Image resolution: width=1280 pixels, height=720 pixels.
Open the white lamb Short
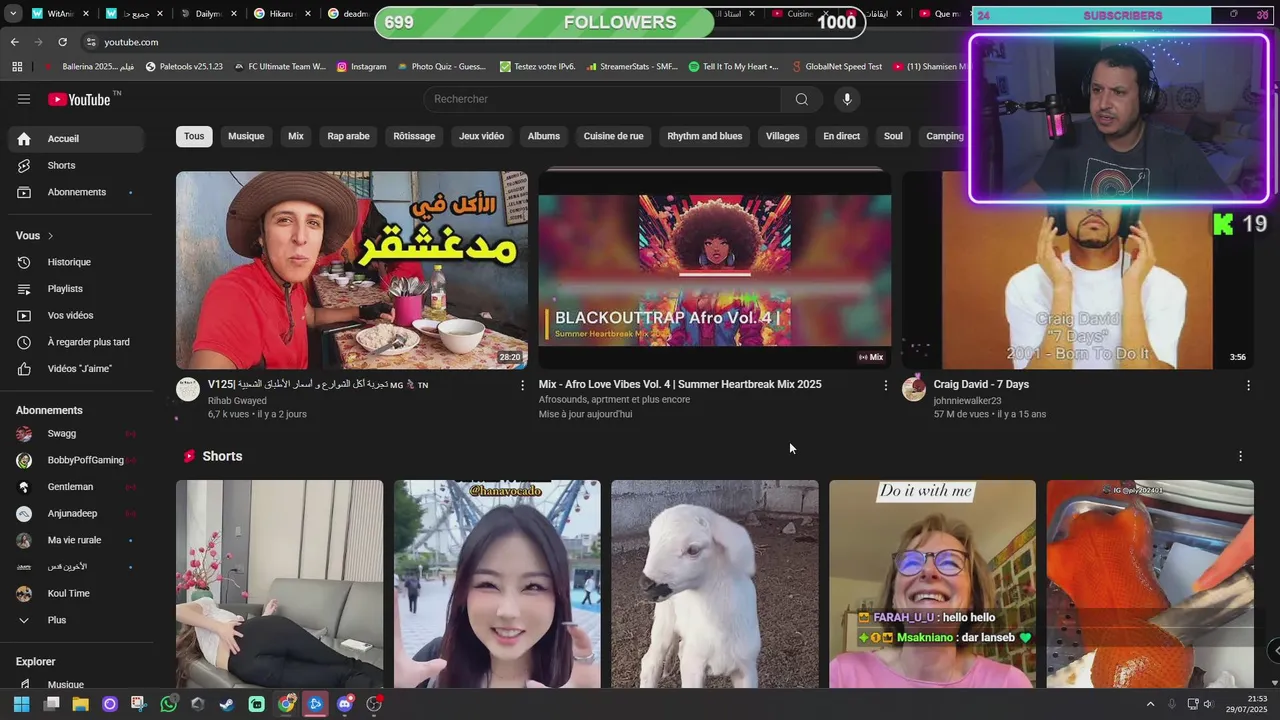pos(715,584)
